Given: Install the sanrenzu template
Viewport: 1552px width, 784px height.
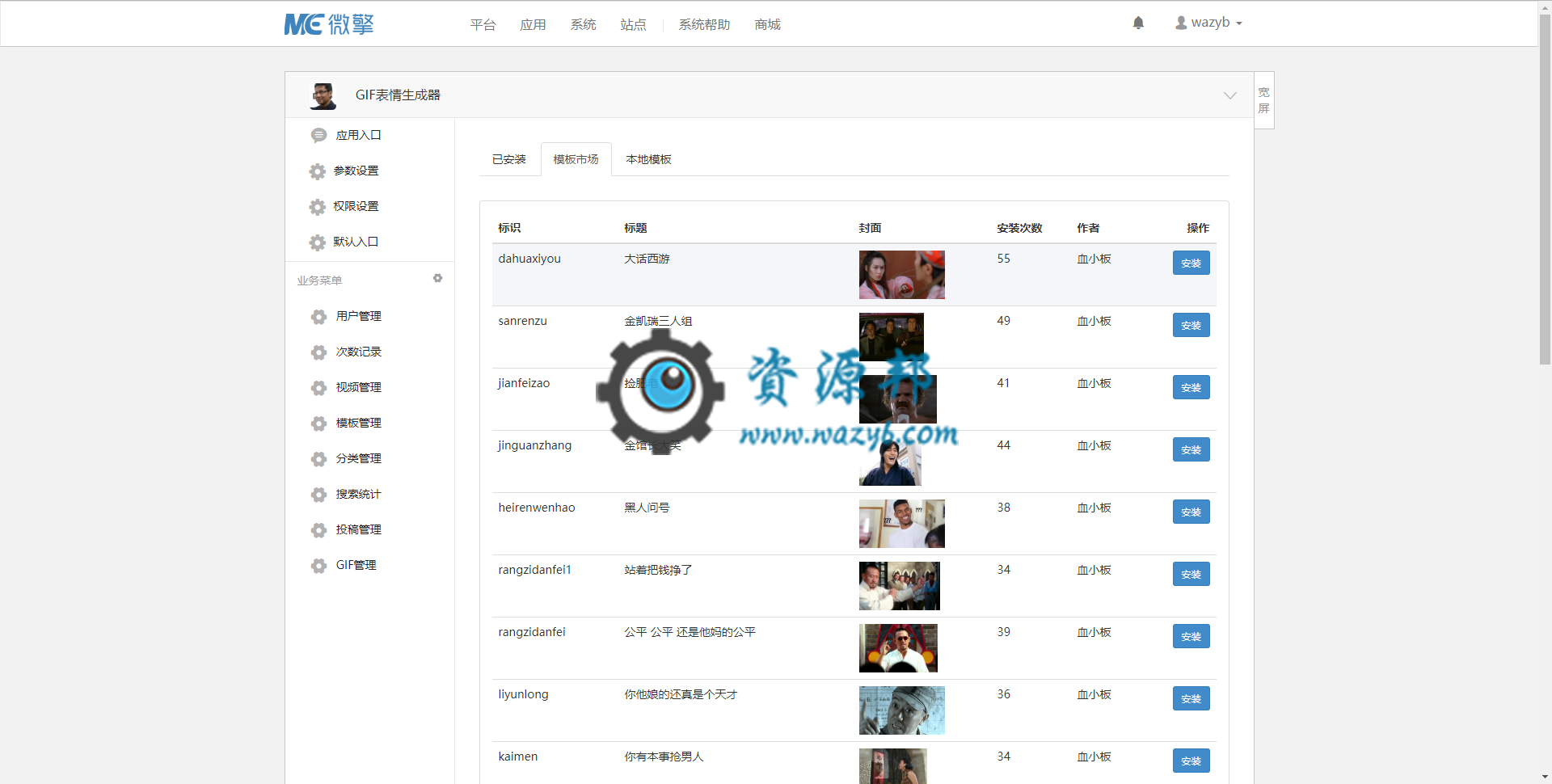Looking at the screenshot, I should (1191, 325).
